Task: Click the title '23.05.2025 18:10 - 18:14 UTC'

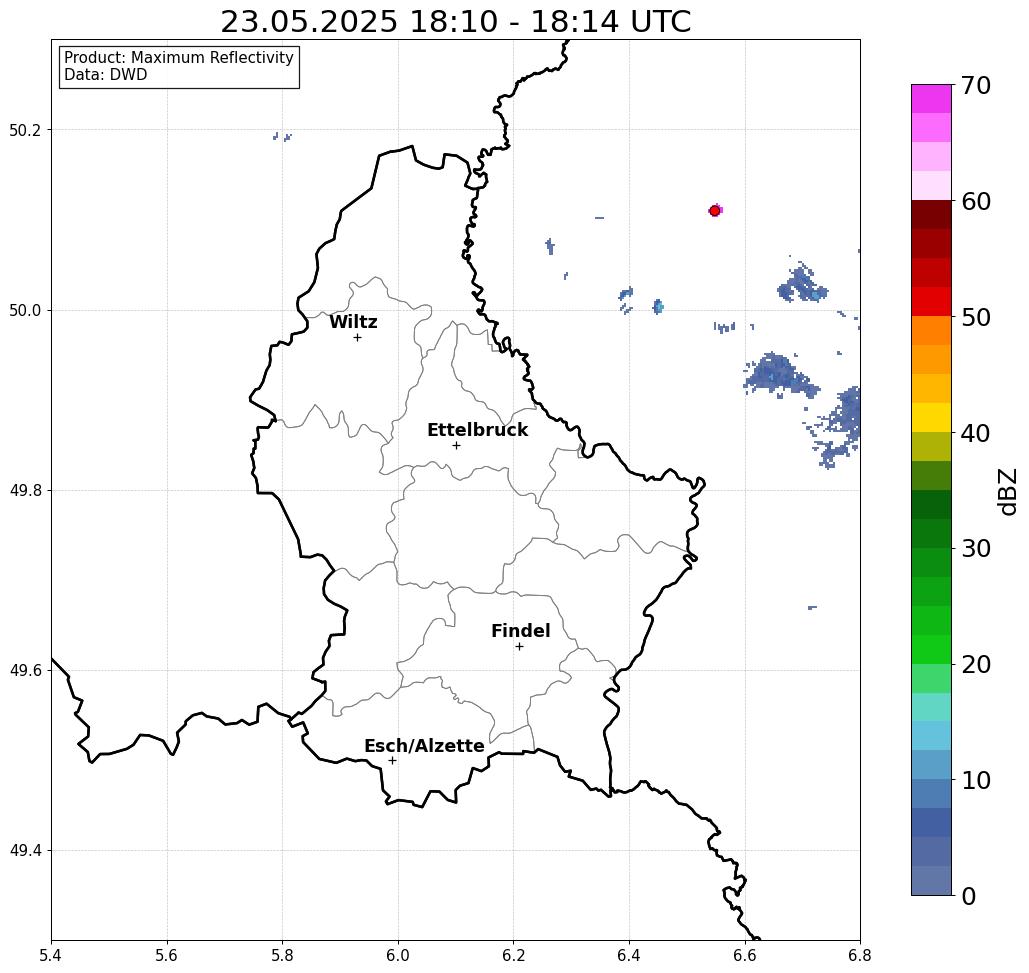Action: pyautogui.click(x=455, y=22)
